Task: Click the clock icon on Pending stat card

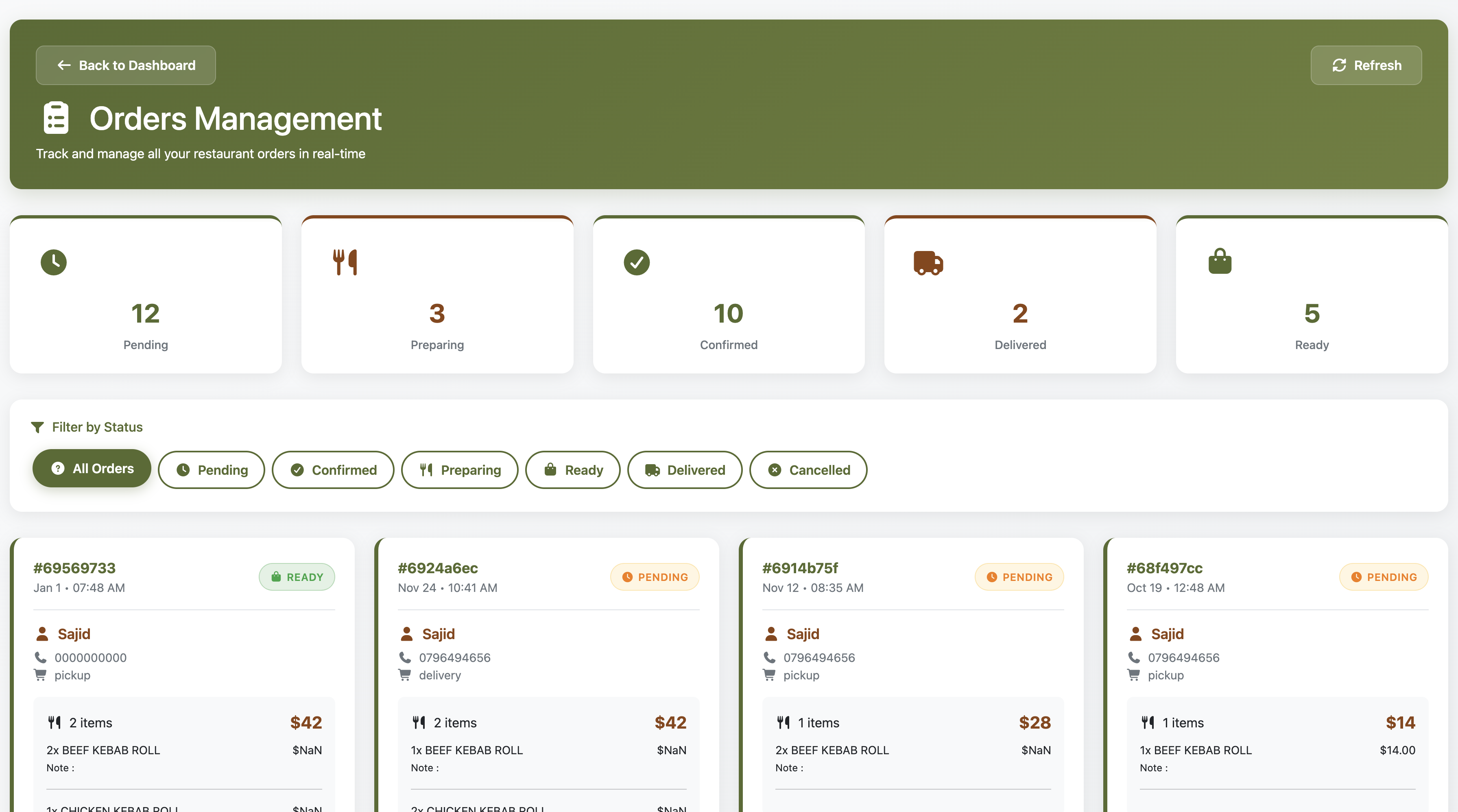Action: pyautogui.click(x=54, y=262)
